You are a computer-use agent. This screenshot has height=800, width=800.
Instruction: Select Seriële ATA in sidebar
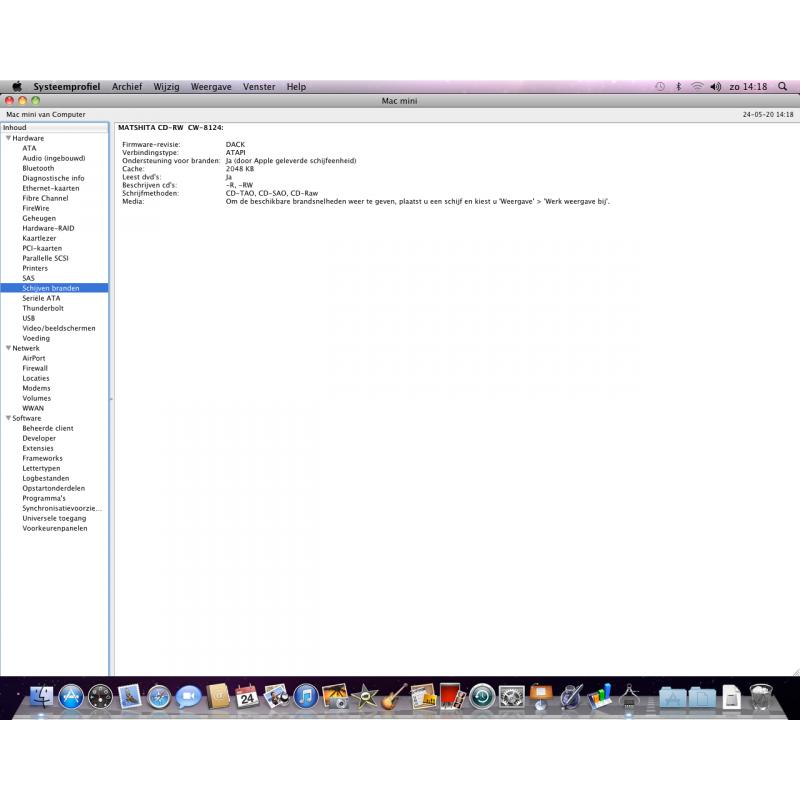click(41, 298)
